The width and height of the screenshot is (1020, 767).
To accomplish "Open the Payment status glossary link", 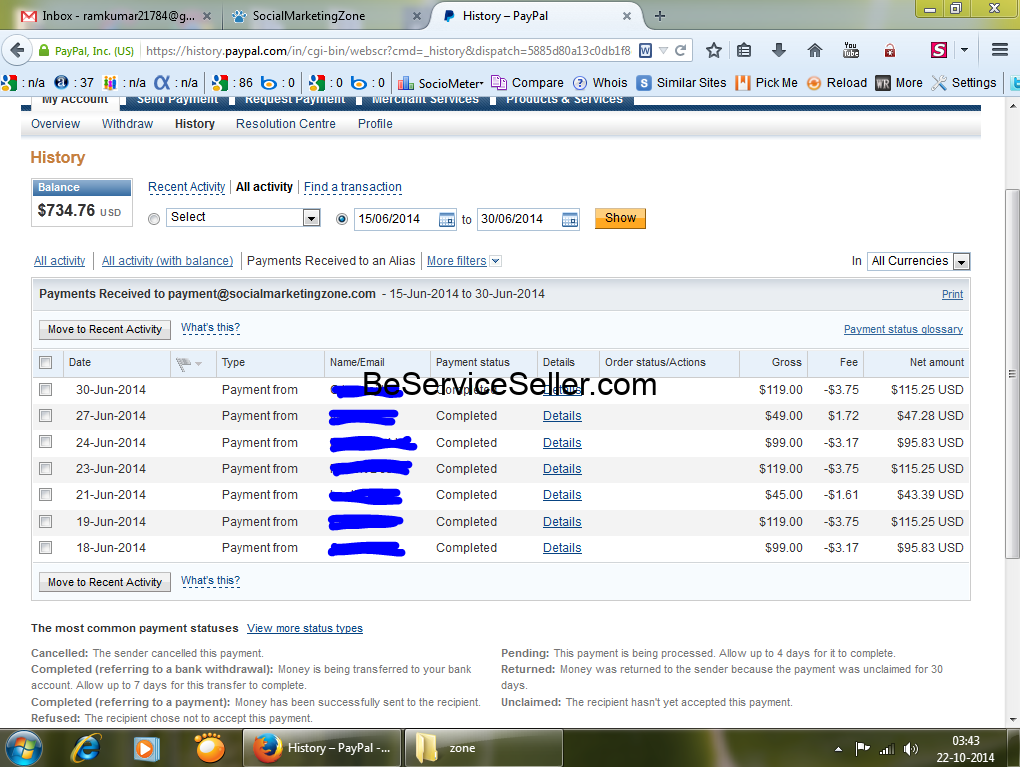I will pos(903,329).
